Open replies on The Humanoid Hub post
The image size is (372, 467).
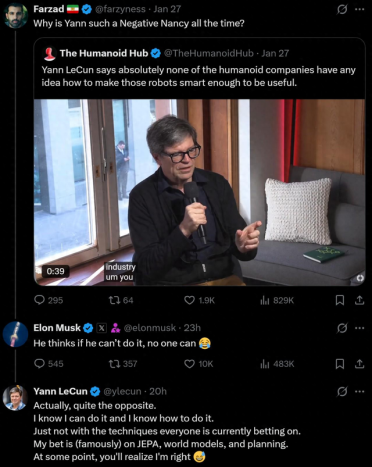[x=49, y=300]
